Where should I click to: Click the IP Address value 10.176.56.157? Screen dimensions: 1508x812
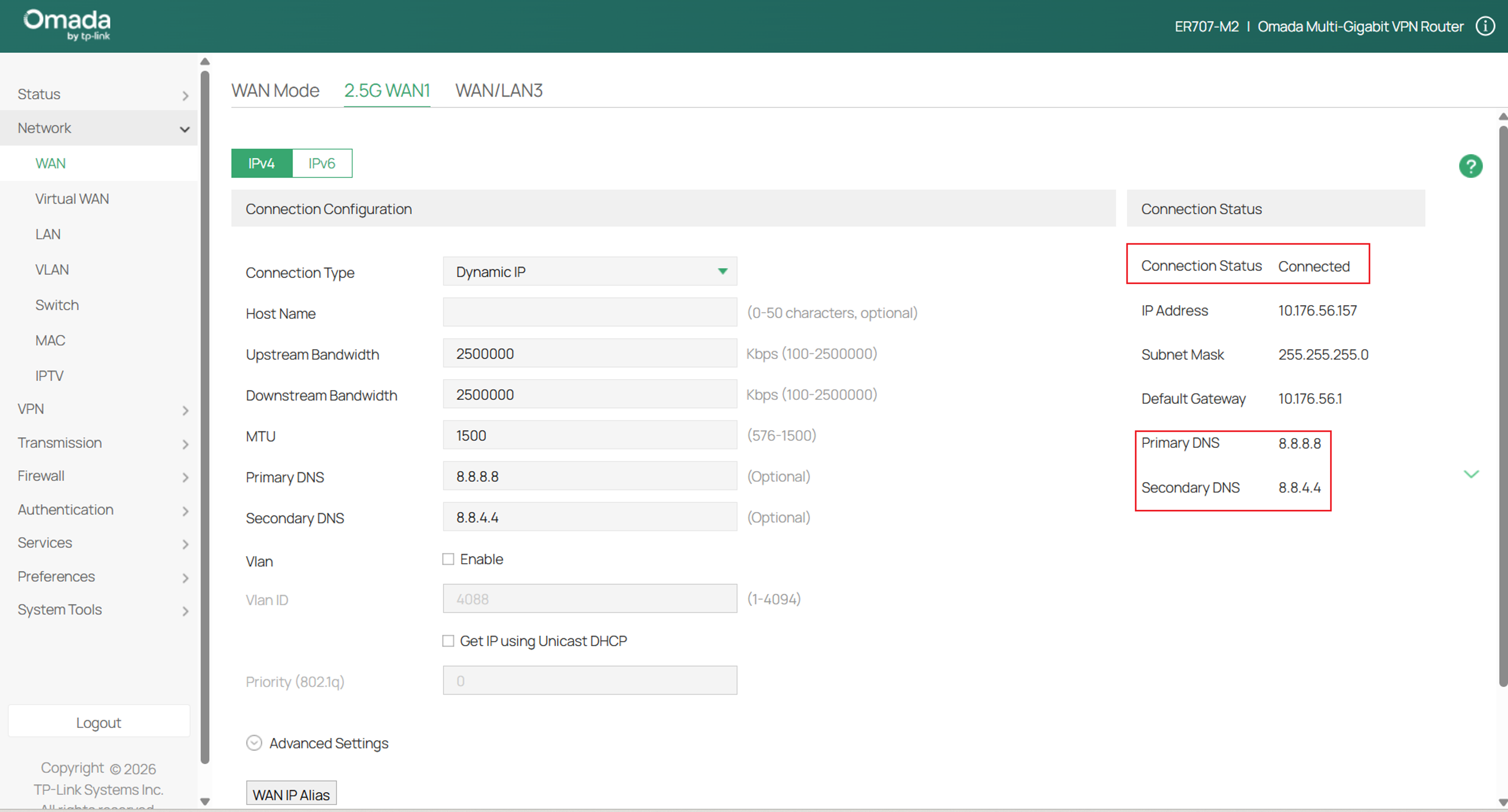(x=1317, y=311)
